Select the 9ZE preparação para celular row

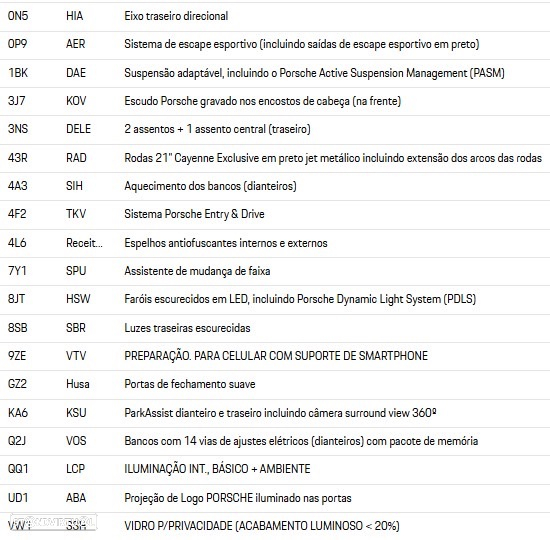[x=275, y=356]
